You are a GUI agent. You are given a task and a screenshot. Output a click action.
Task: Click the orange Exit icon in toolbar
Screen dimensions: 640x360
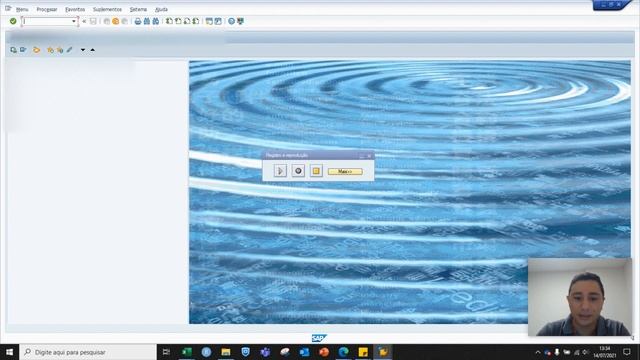[116, 21]
